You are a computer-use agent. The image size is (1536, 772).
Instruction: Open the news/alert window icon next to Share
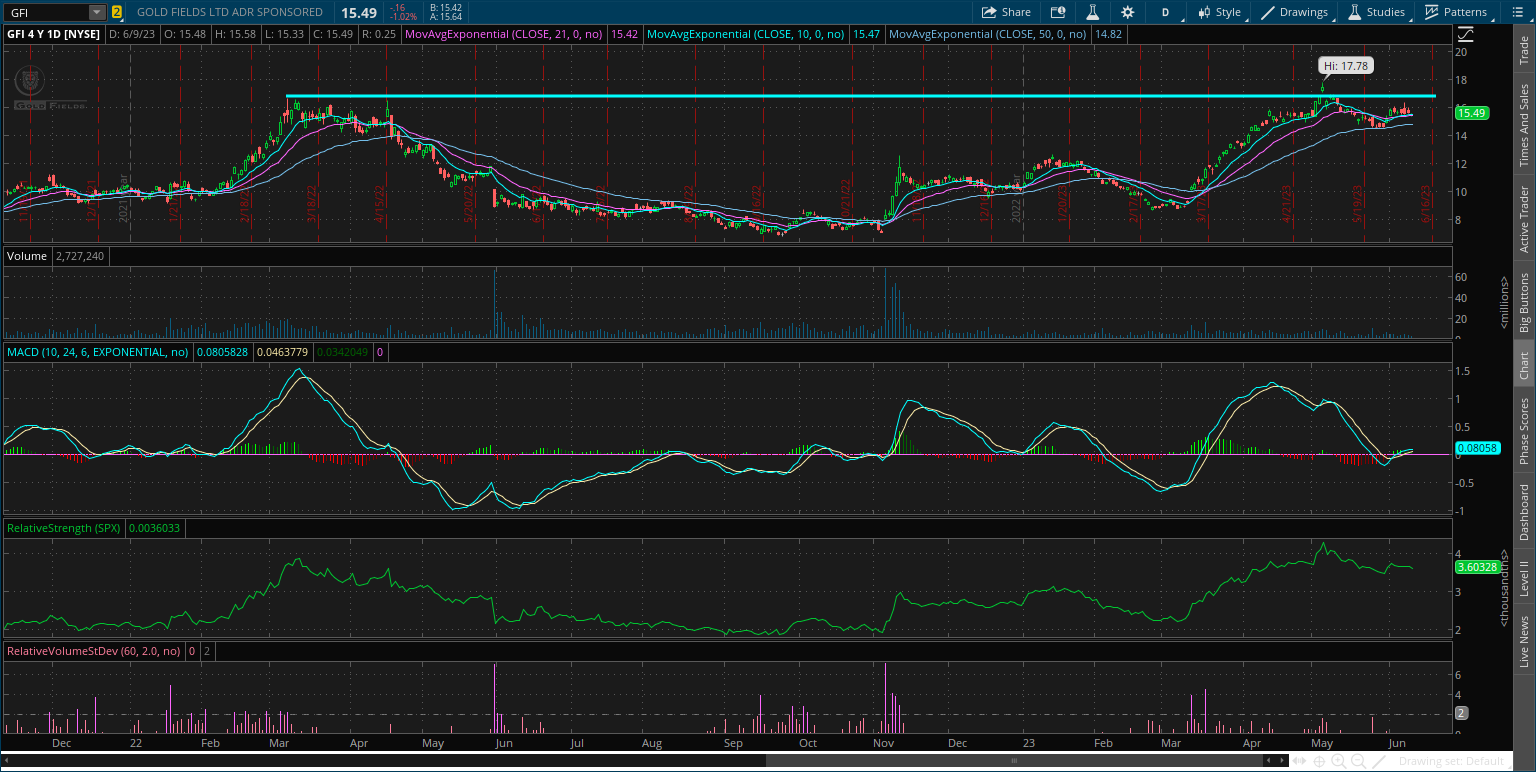coord(1058,12)
